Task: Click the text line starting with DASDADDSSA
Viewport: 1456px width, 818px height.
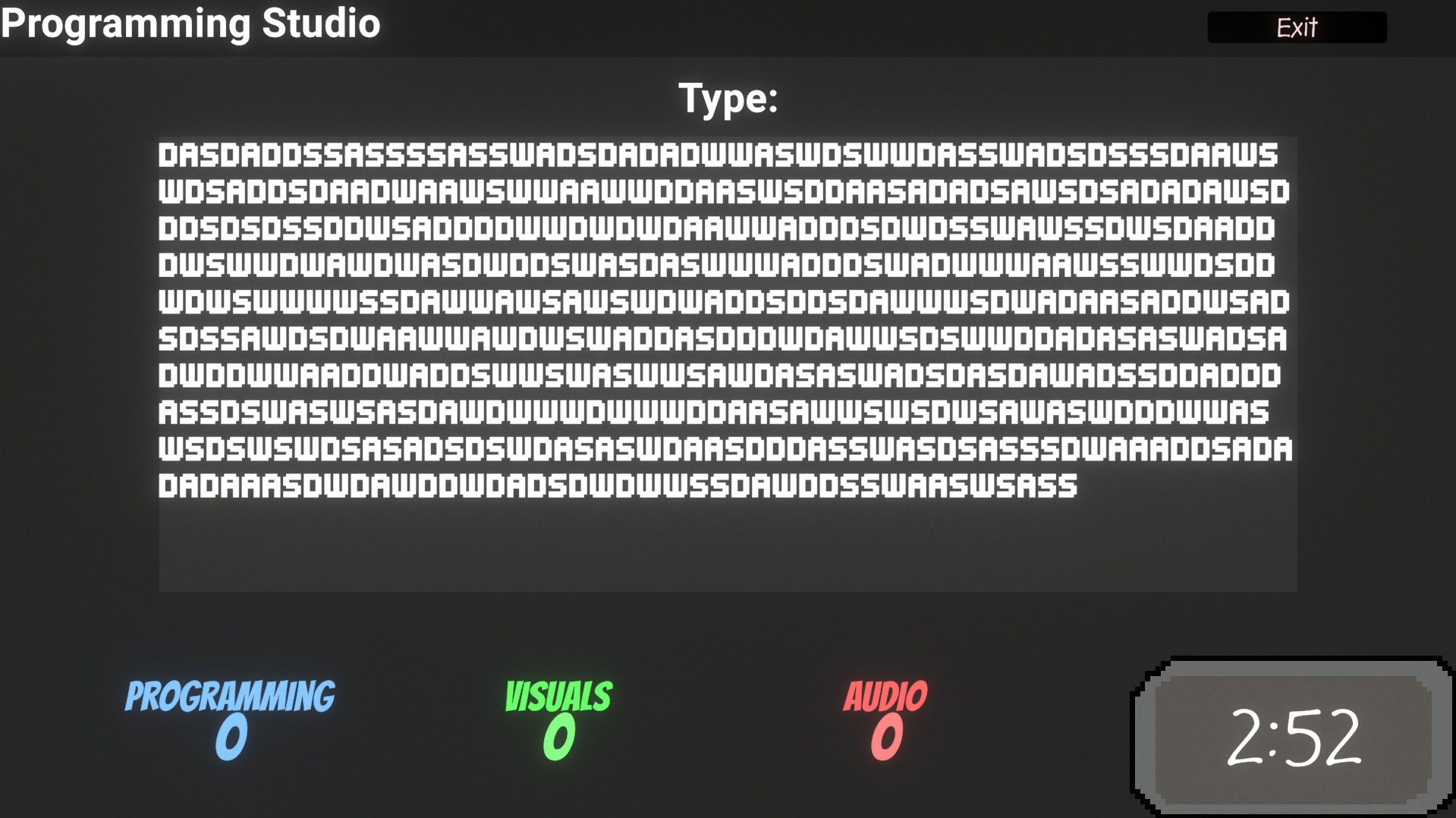Action: click(718, 156)
